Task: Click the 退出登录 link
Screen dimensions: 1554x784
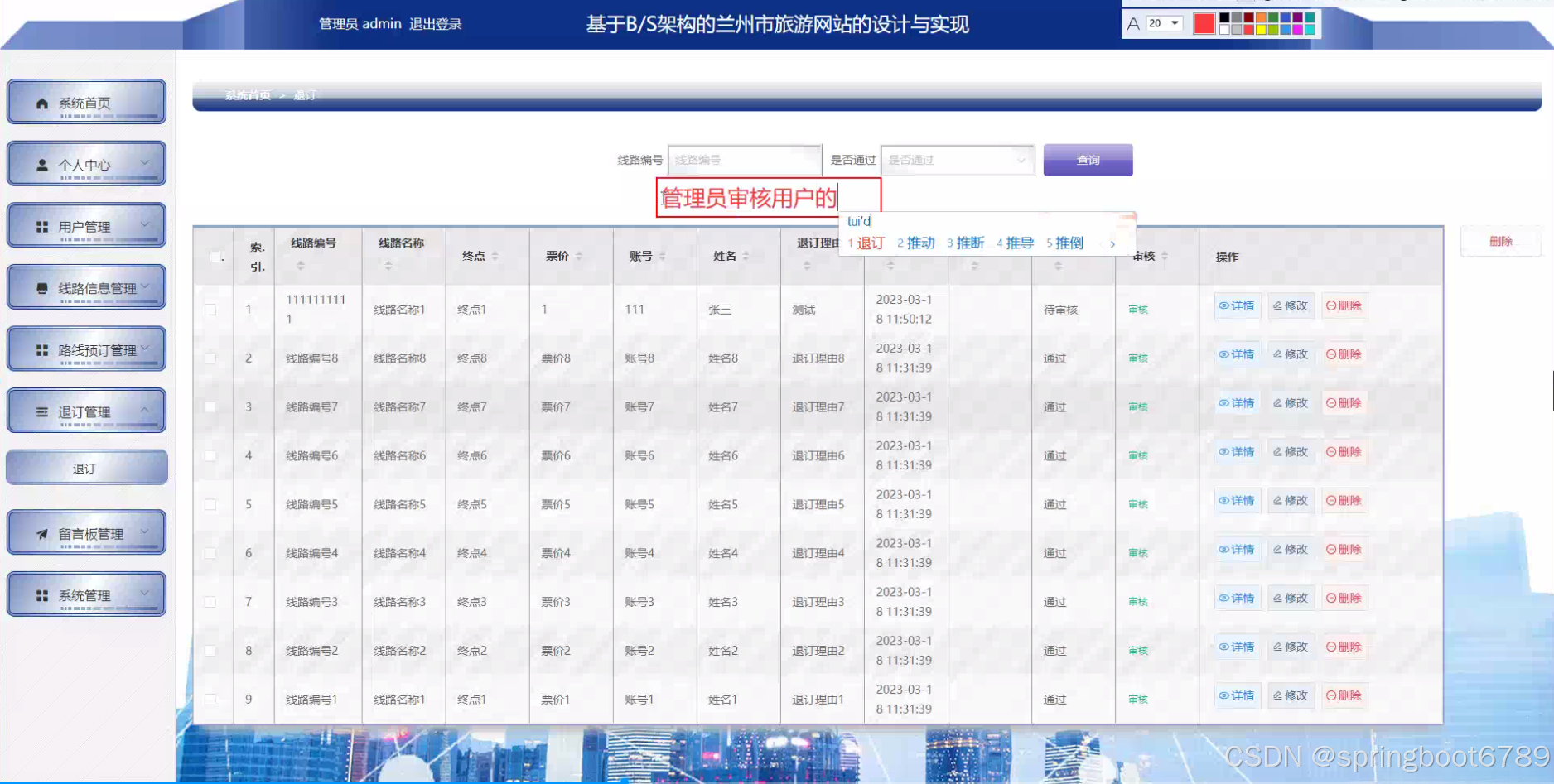Action: pyautogui.click(x=435, y=24)
